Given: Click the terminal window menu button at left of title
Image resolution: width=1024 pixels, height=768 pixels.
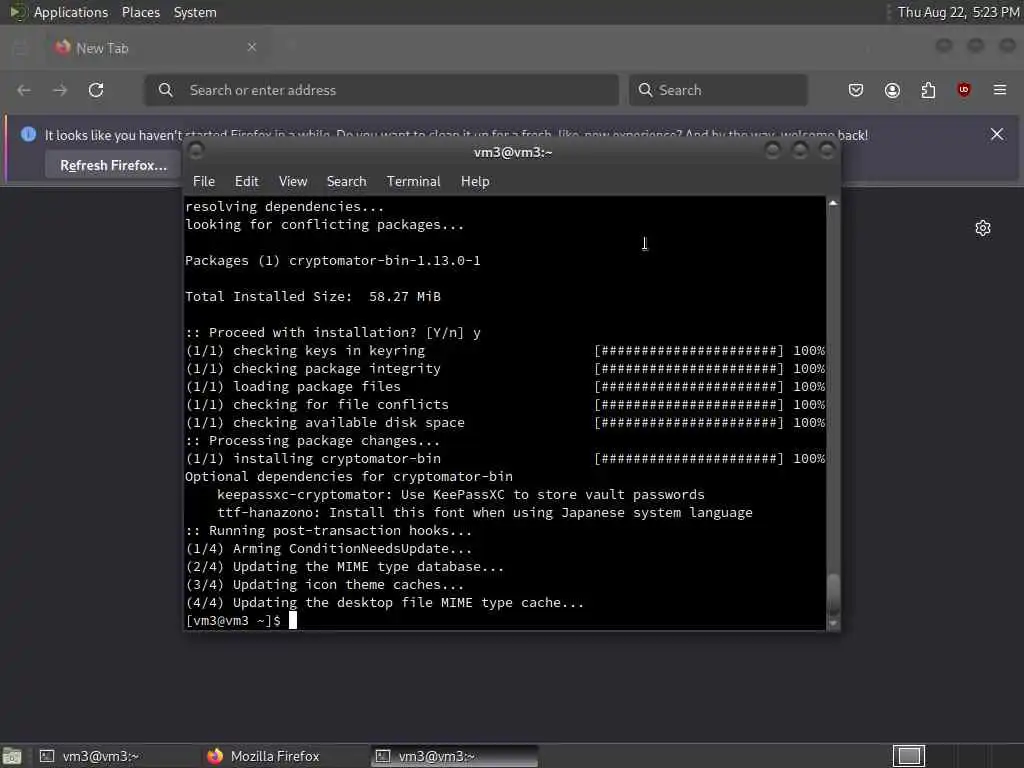Looking at the screenshot, I should 196,151.
